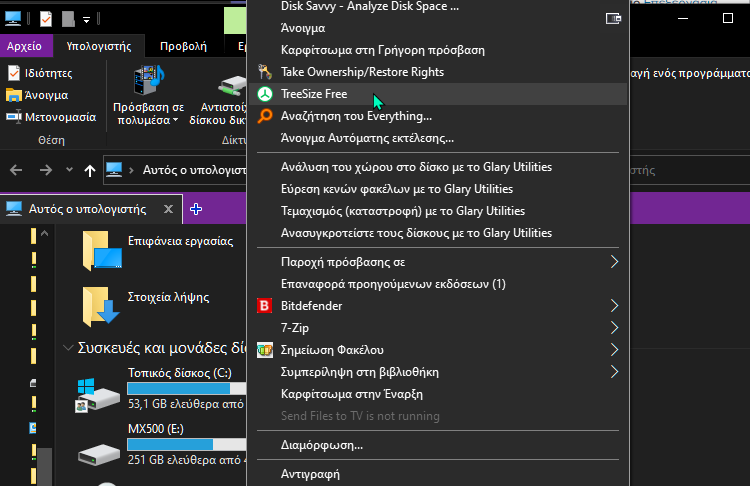Click the Everything search magnifier icon
The width and height of the screenshot is (750, 486).
tap(265, 116)
